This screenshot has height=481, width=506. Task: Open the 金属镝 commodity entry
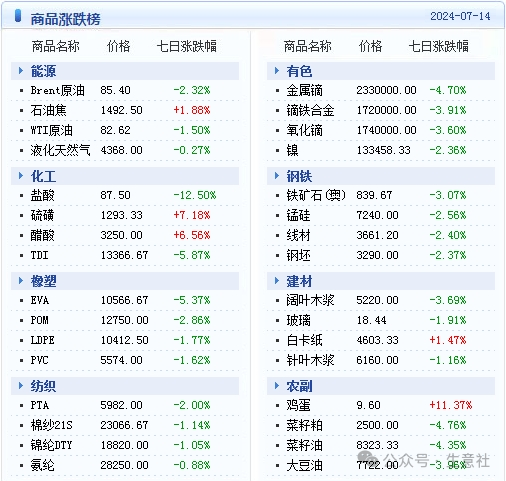point(304,90)
